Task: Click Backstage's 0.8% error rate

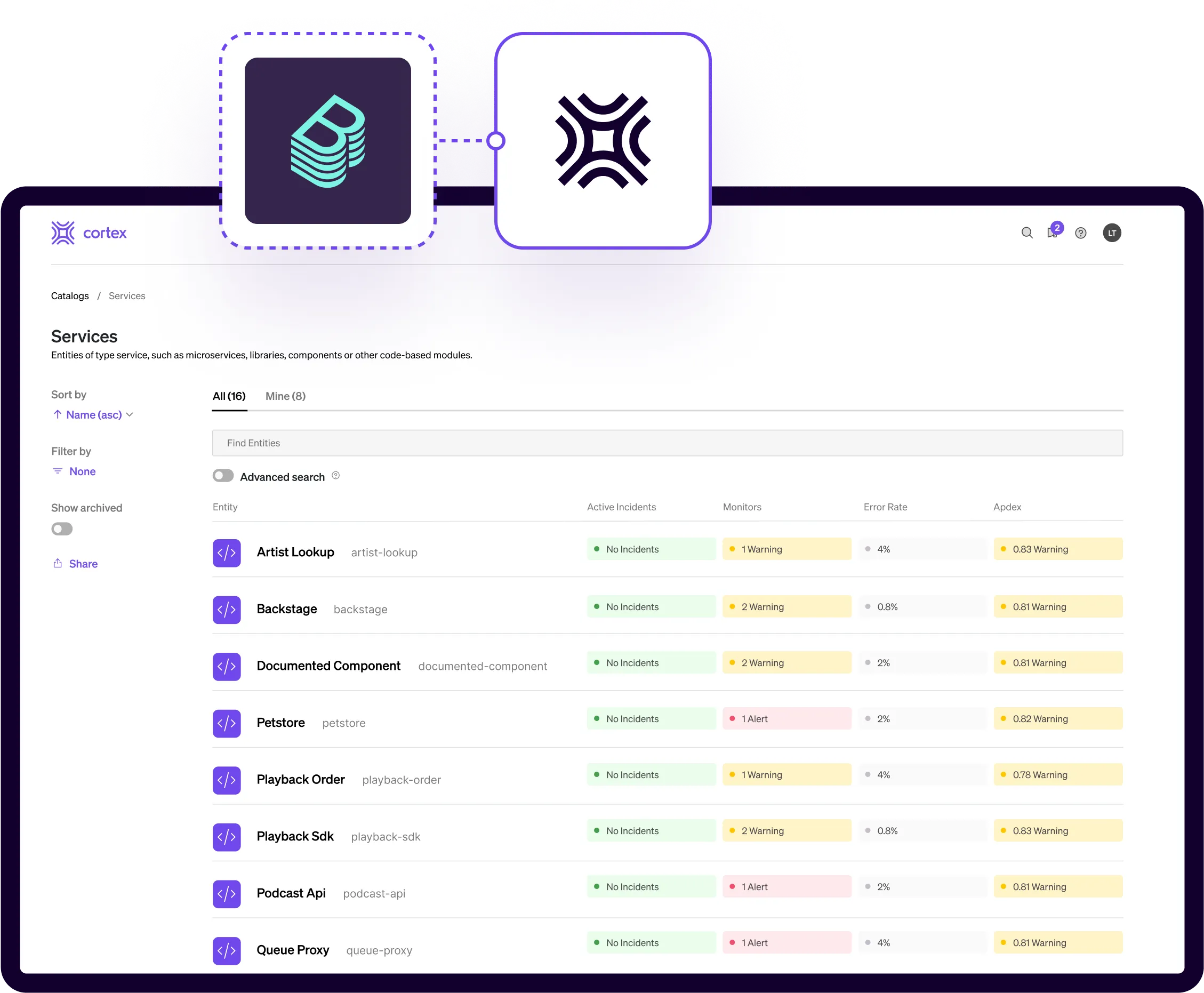Action: [922, 606]
